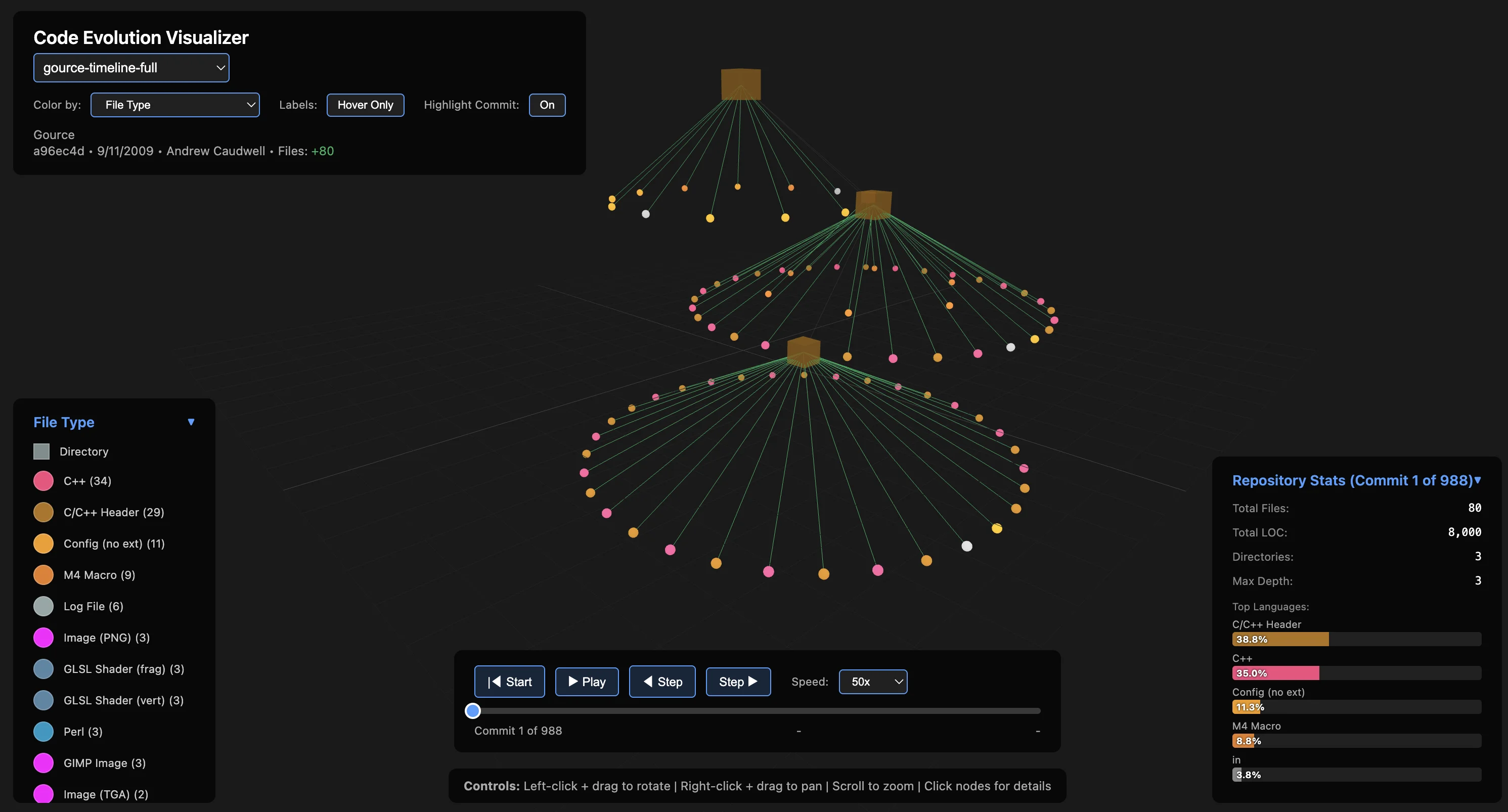Step backward one commit

tap(661, 682)
